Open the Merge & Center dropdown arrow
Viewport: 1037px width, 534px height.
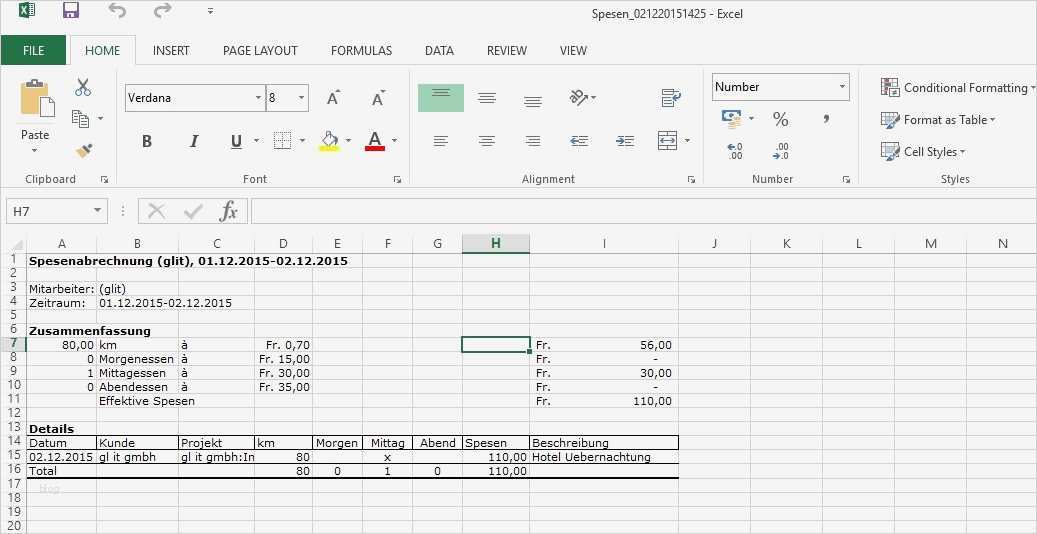pos(687,140)
